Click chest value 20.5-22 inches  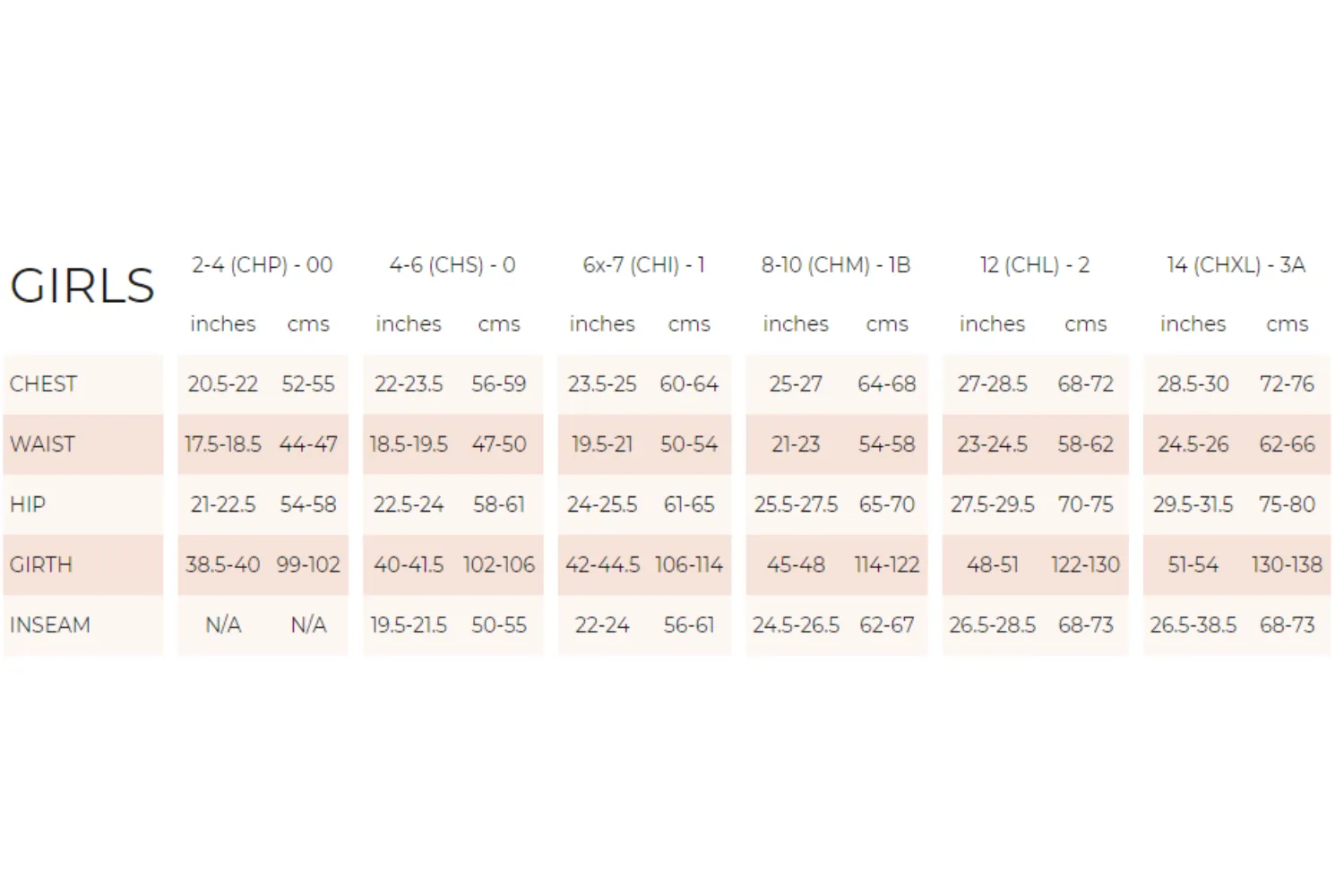point(222,383)
